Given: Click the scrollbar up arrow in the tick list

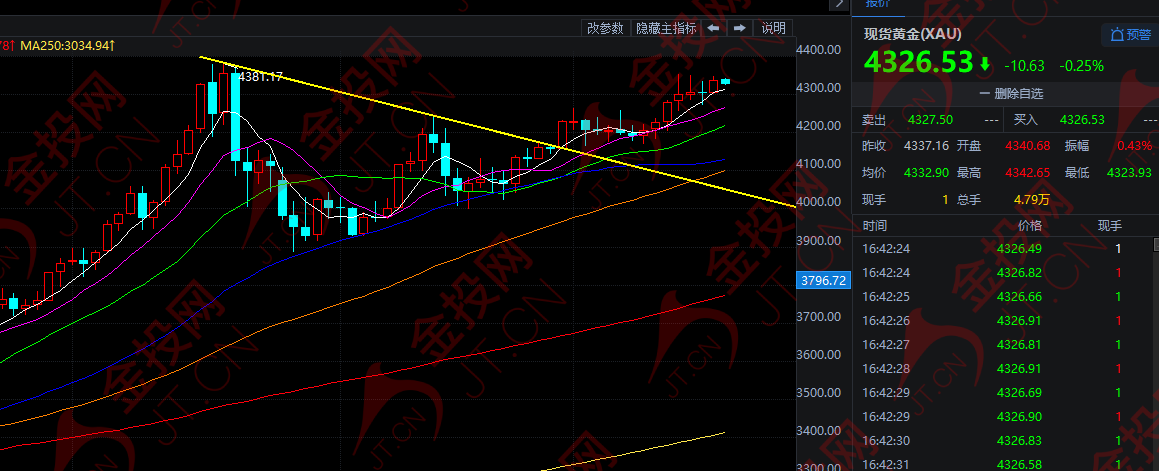Looking at the screenshot, I should [x=1156, y=244].
